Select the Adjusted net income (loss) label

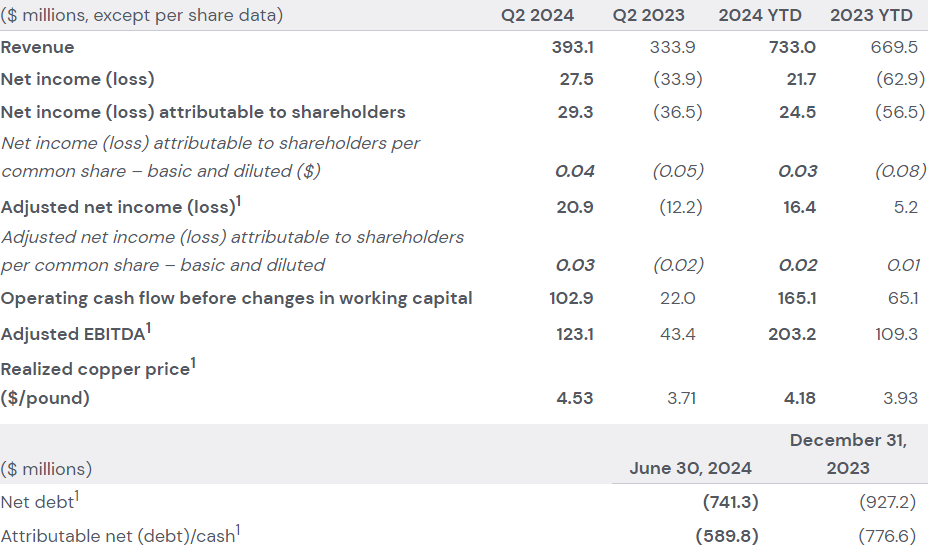(117, 207)
